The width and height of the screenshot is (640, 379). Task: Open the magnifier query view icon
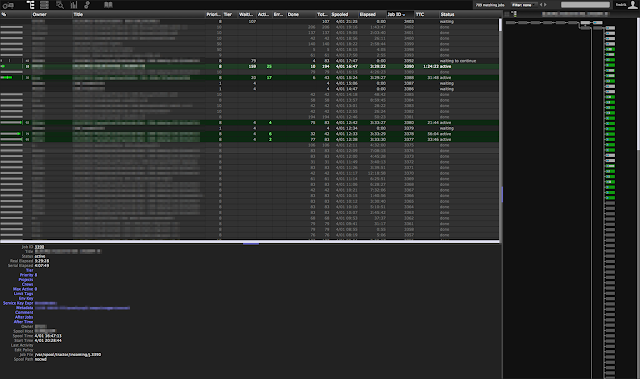(60, 5)
